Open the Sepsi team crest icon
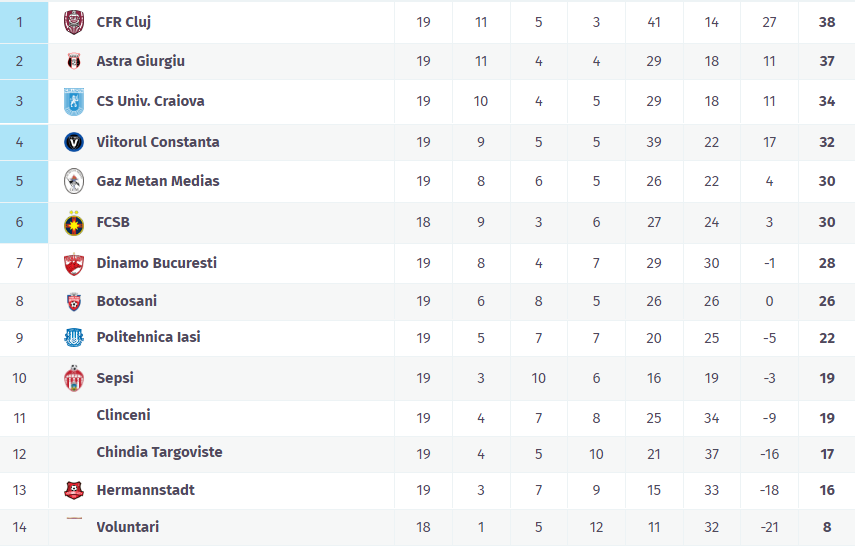Screen dimensions: 855x547 [x=74, y=378]
